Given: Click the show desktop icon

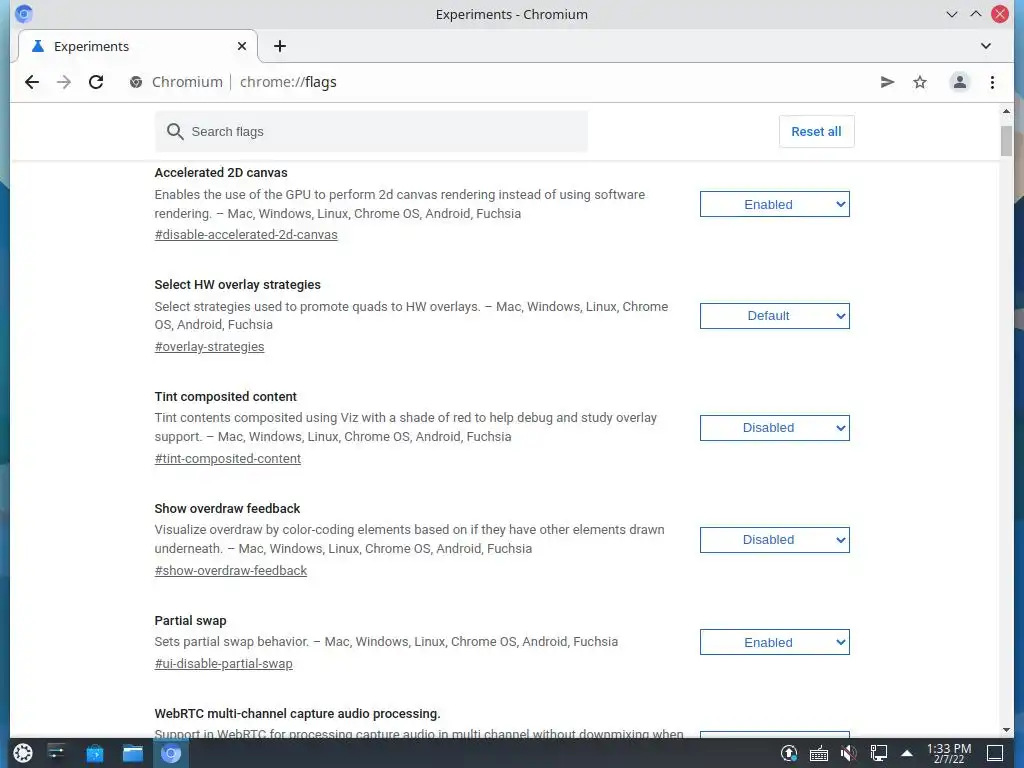Looking at the screenshot, I should click(x=995, y=754).
